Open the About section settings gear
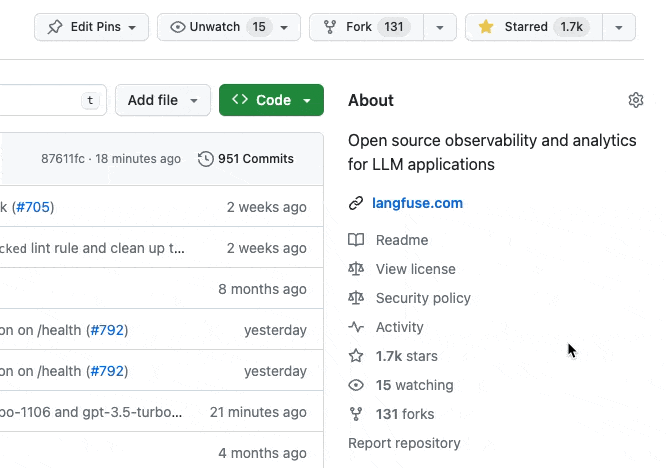 (635, 100)
